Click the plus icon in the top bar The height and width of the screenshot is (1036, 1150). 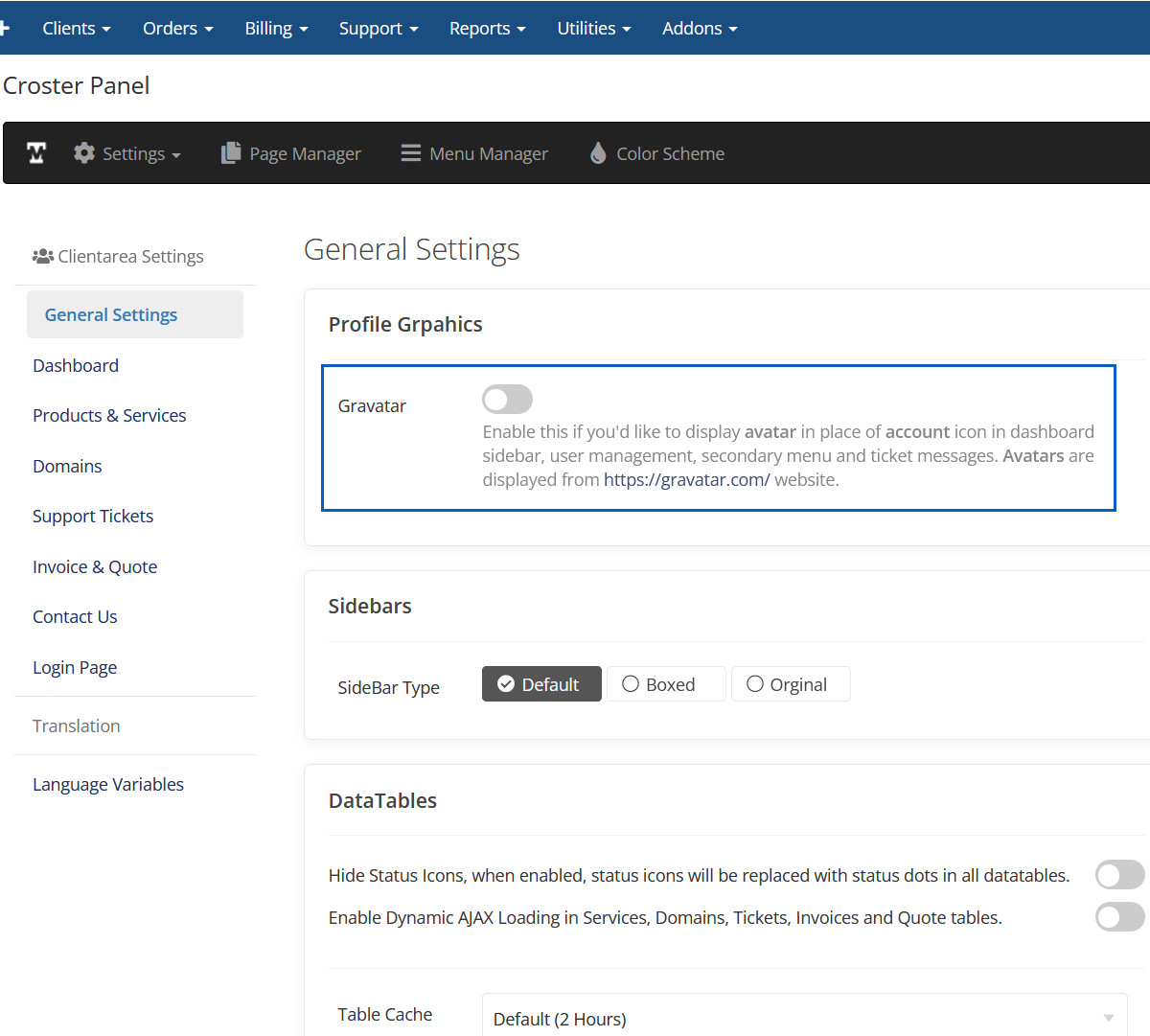tap(5, 28)
